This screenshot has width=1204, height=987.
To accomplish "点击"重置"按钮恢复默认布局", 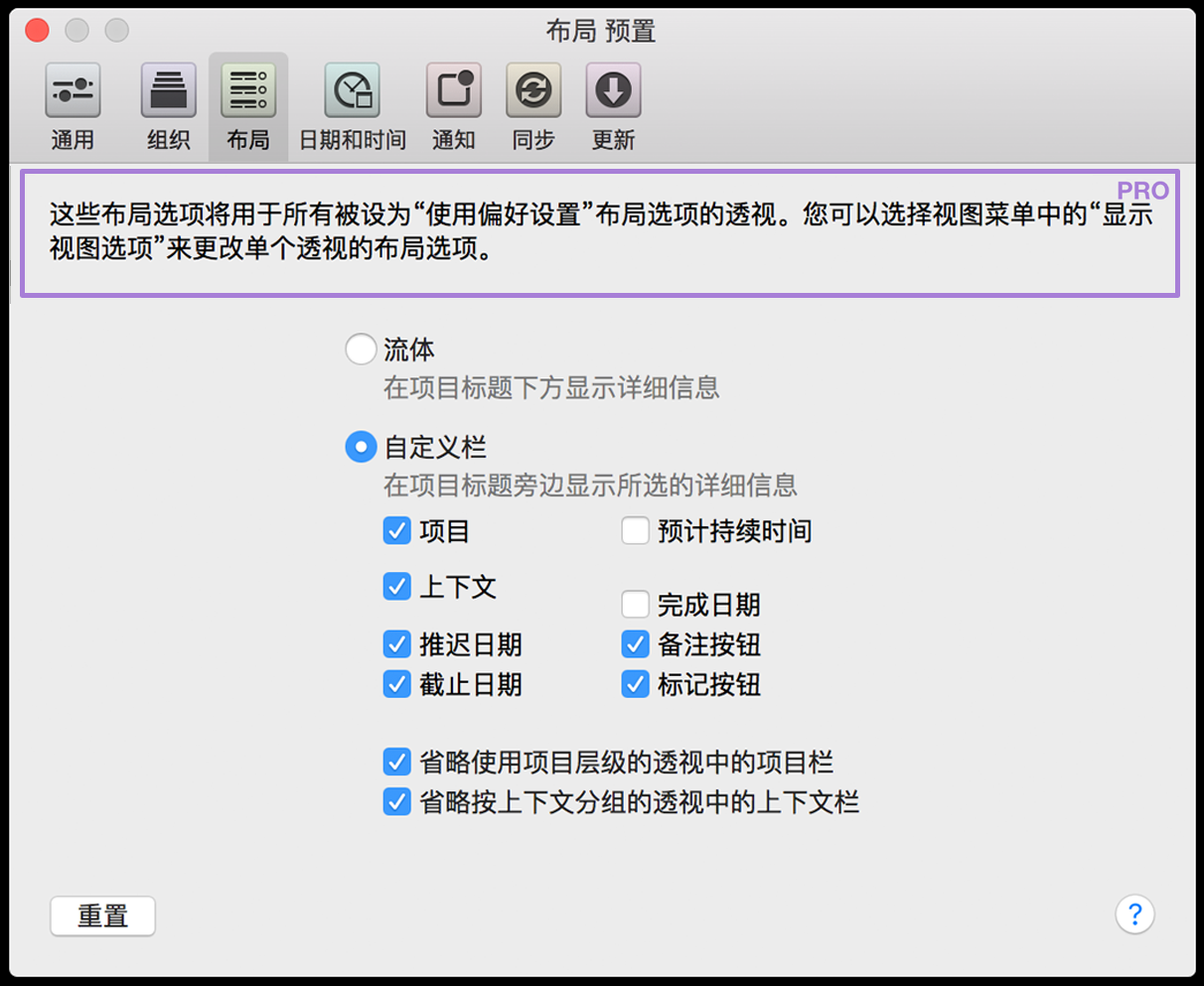I will coord(102,916).
